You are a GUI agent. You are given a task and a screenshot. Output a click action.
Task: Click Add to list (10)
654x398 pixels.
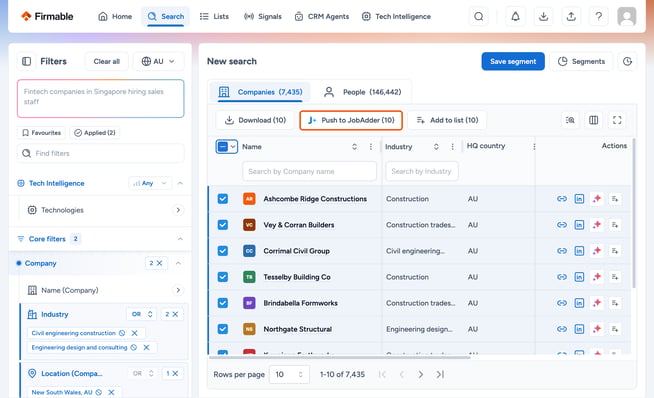(x=447, y=120)
